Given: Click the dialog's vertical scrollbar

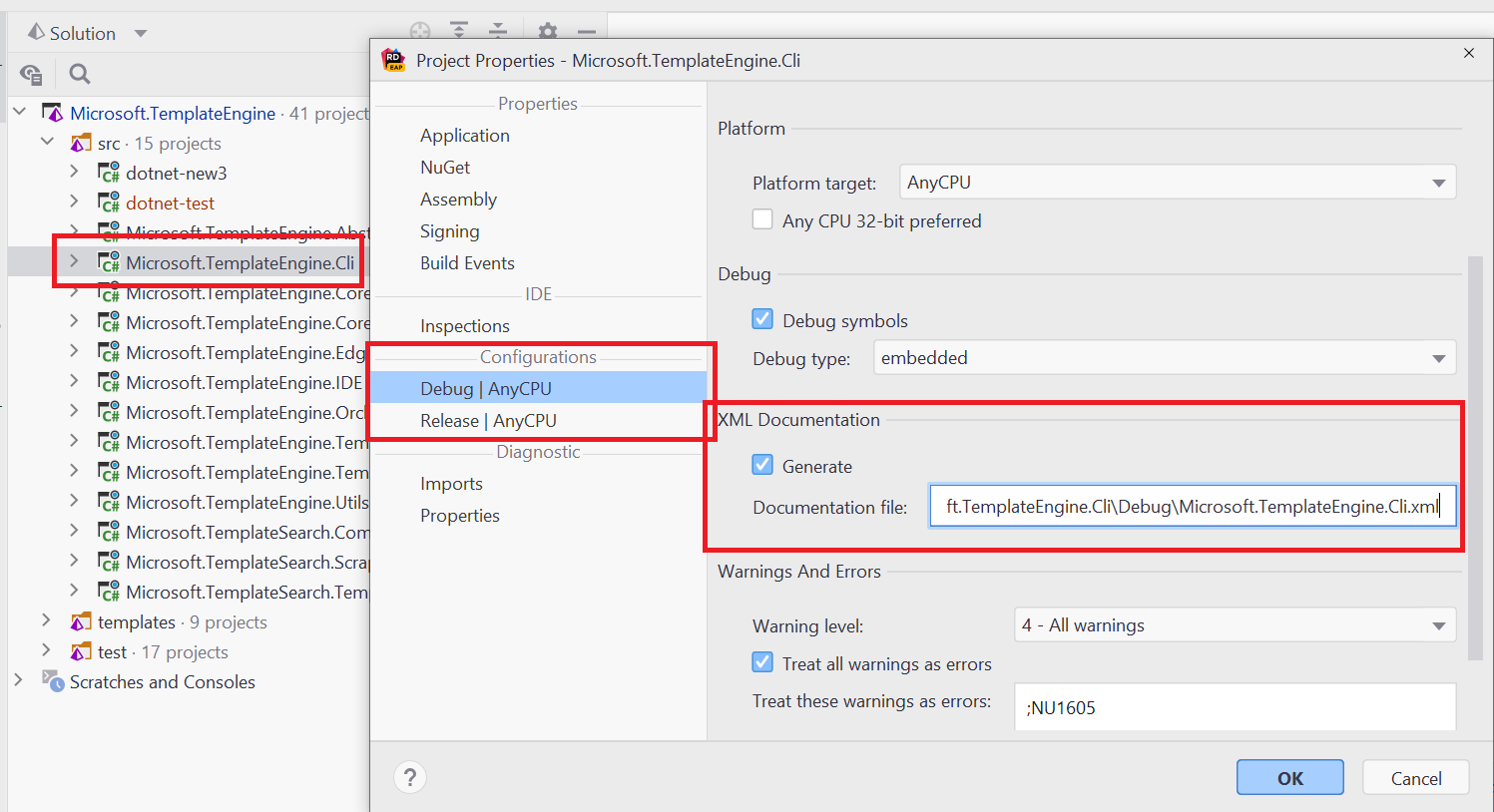Looking at the screenshot, I should coord(1475,459).
